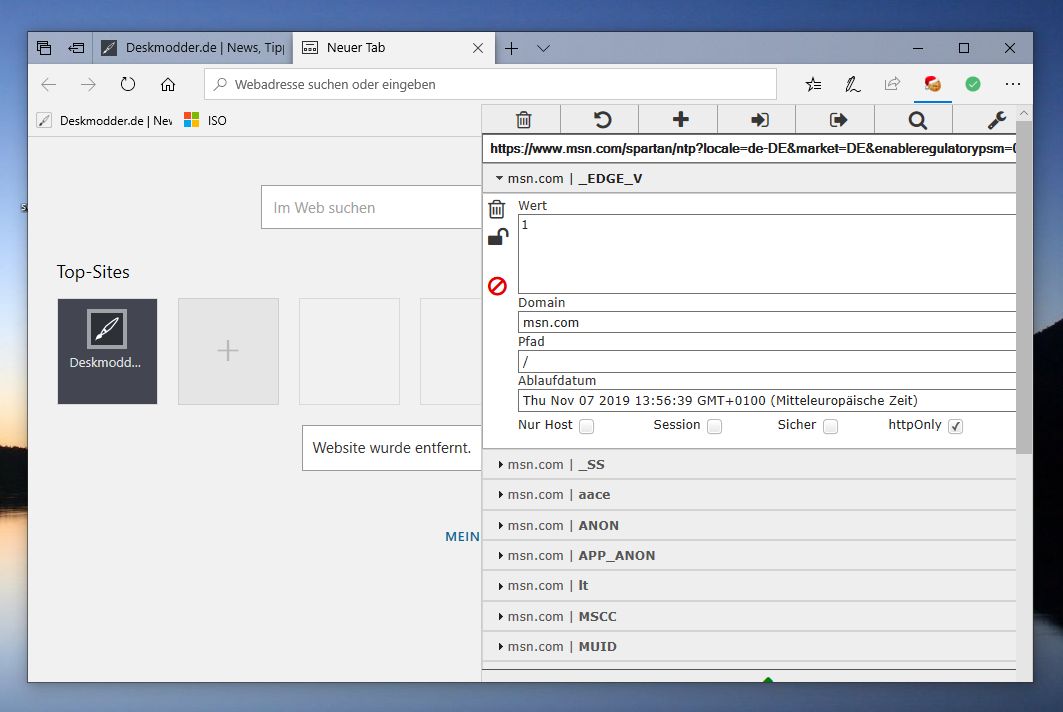This screenshot has height=712, width=1063.
Task: Refresh the current page
Action: [127, 84]
